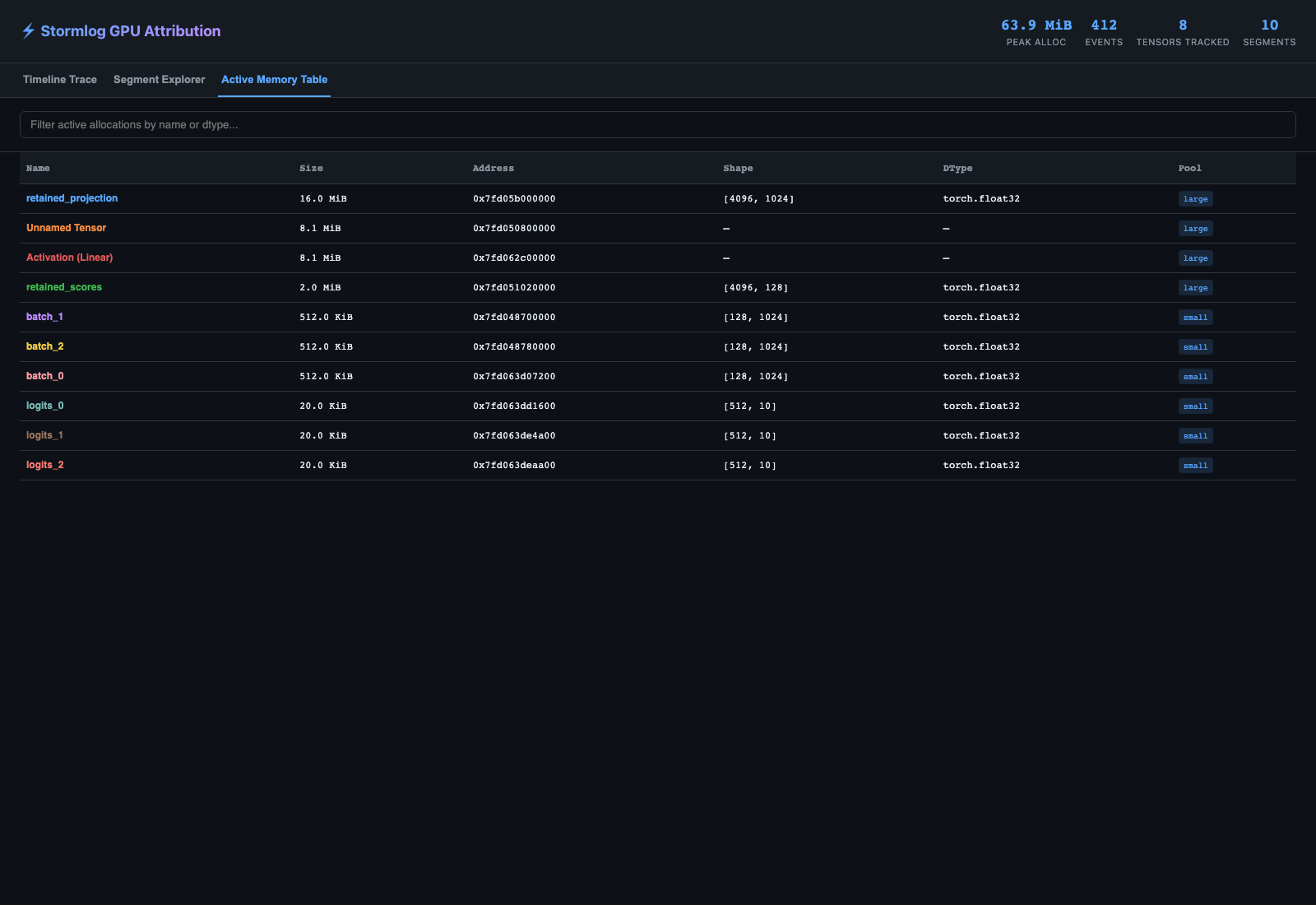Click the small pool badge for logits_2
Screen dimensions: 1316x905
coord(1195,466)
